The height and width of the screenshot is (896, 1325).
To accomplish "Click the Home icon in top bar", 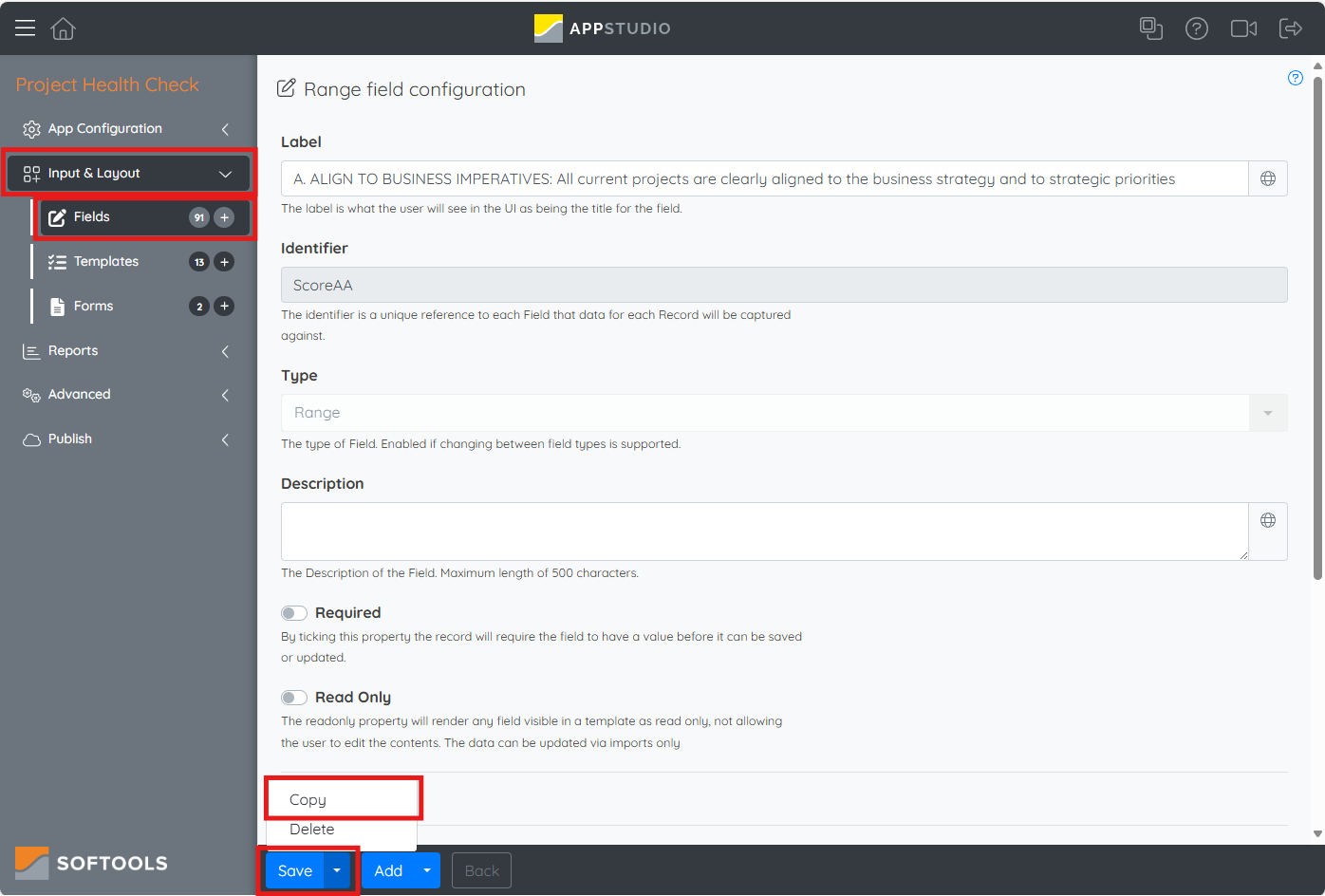I will pyautogui.click(x=63, y=28).
